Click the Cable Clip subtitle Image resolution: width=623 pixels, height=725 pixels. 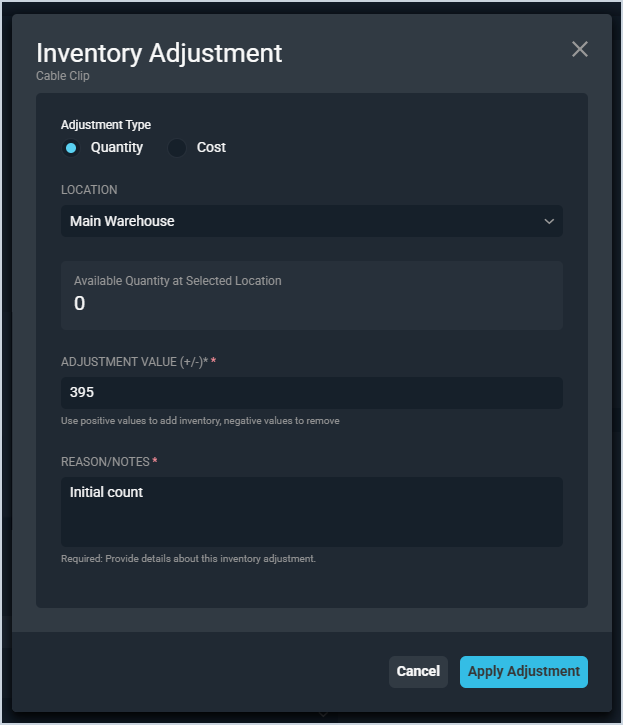[62, 75]
